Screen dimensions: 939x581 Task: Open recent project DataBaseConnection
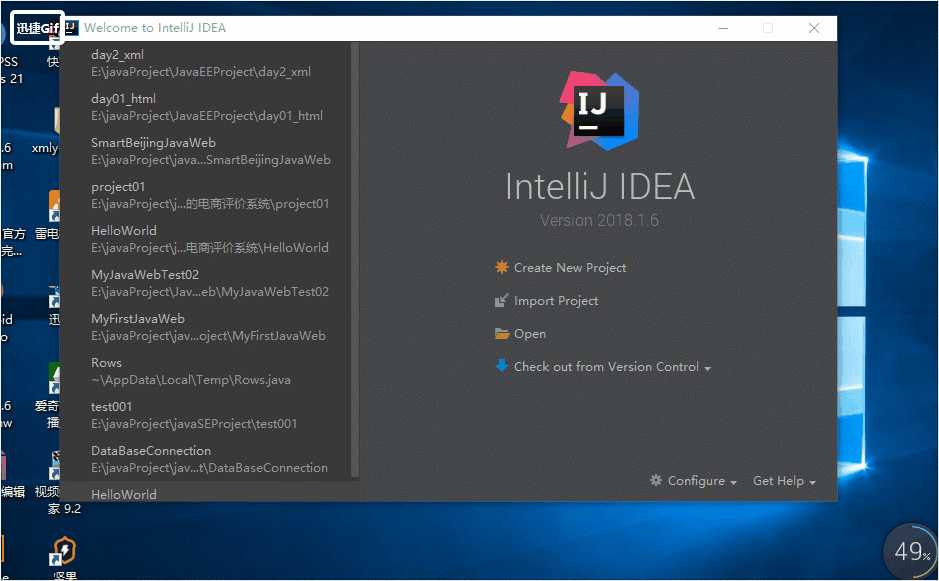click(x=204, y=459)
